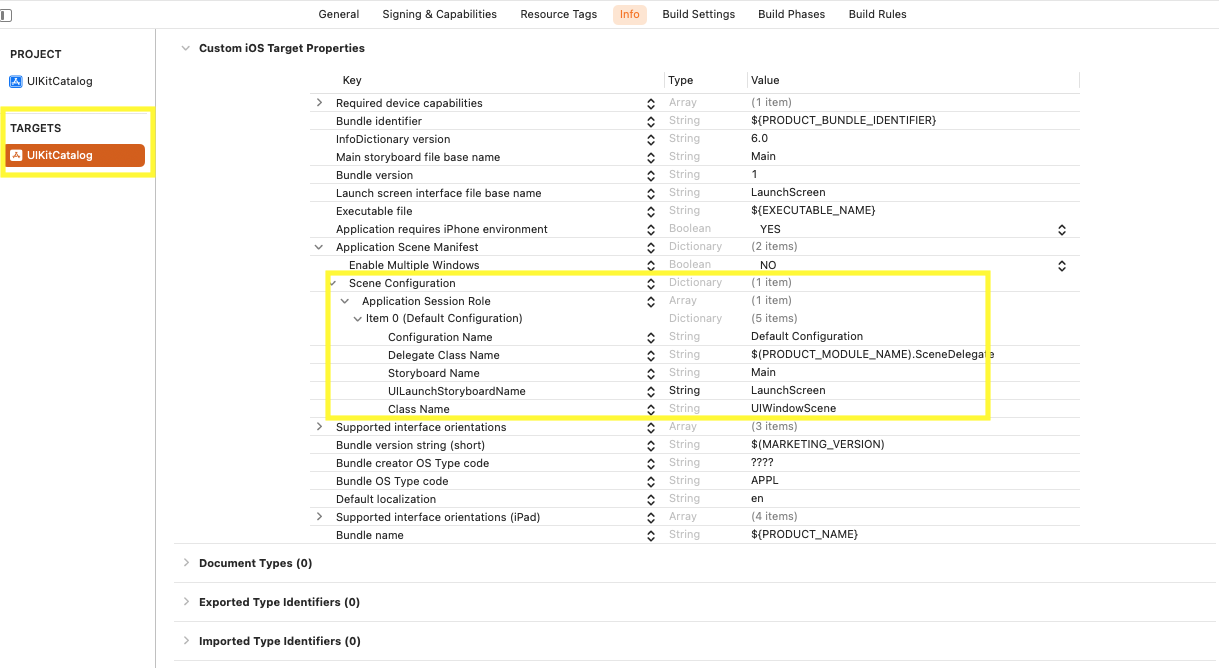Viewport: 1219px width, 668px height.
Task: Select the APPL value
Action: pos(765,481)
